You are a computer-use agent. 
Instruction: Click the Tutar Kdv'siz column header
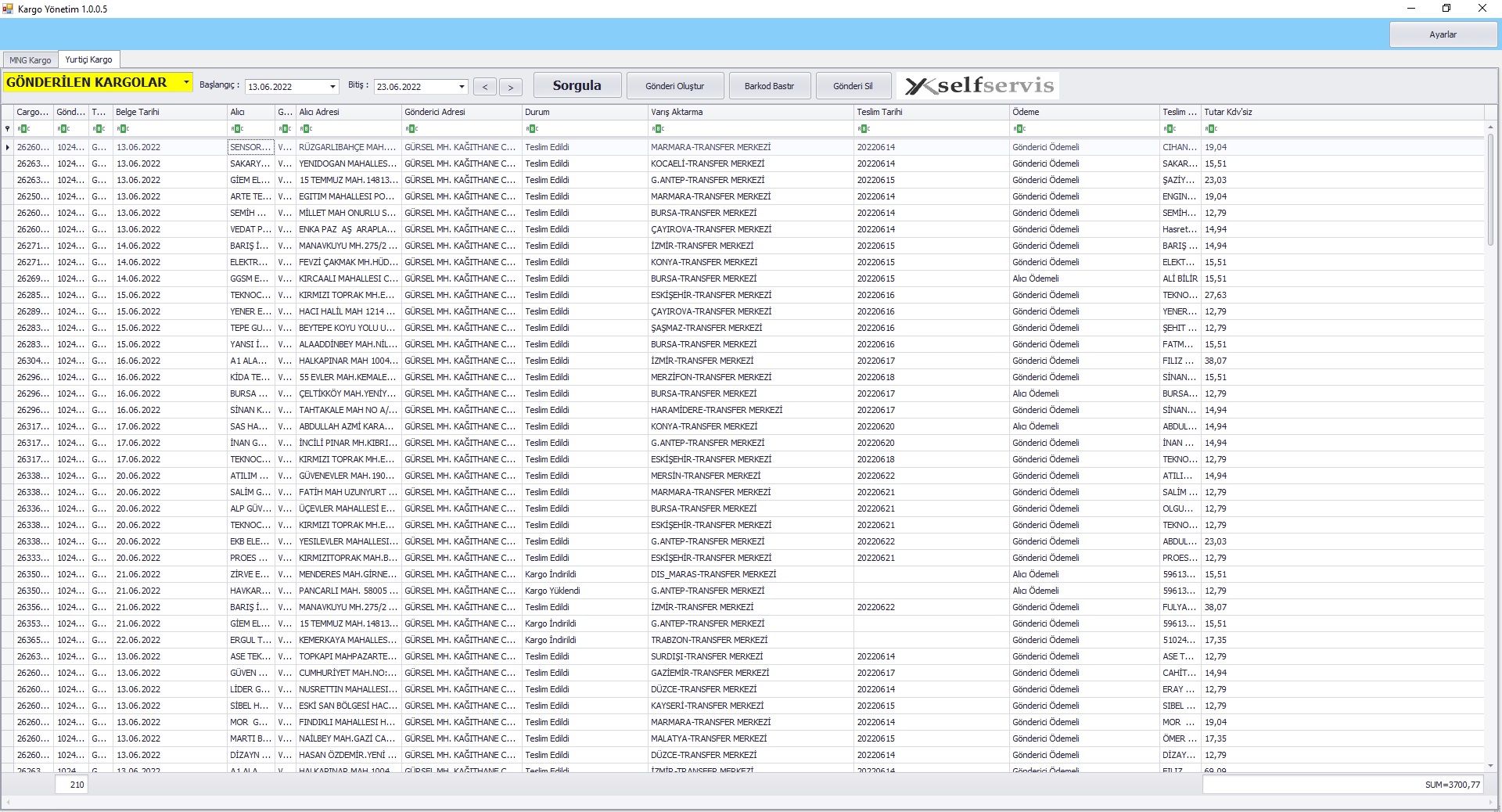(1342, 112)
